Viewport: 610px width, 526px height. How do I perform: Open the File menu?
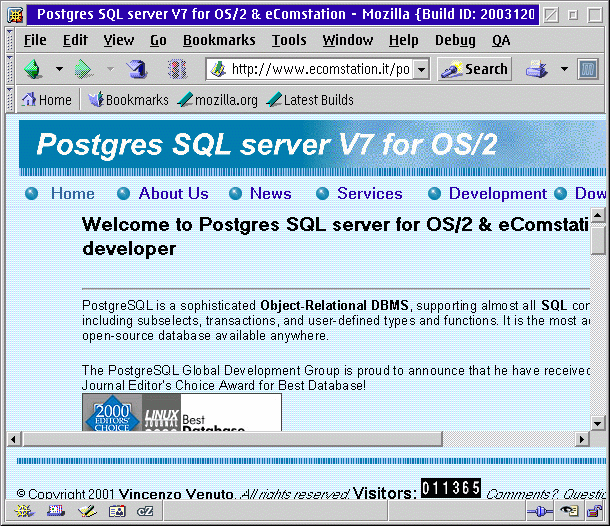[35, 40]
